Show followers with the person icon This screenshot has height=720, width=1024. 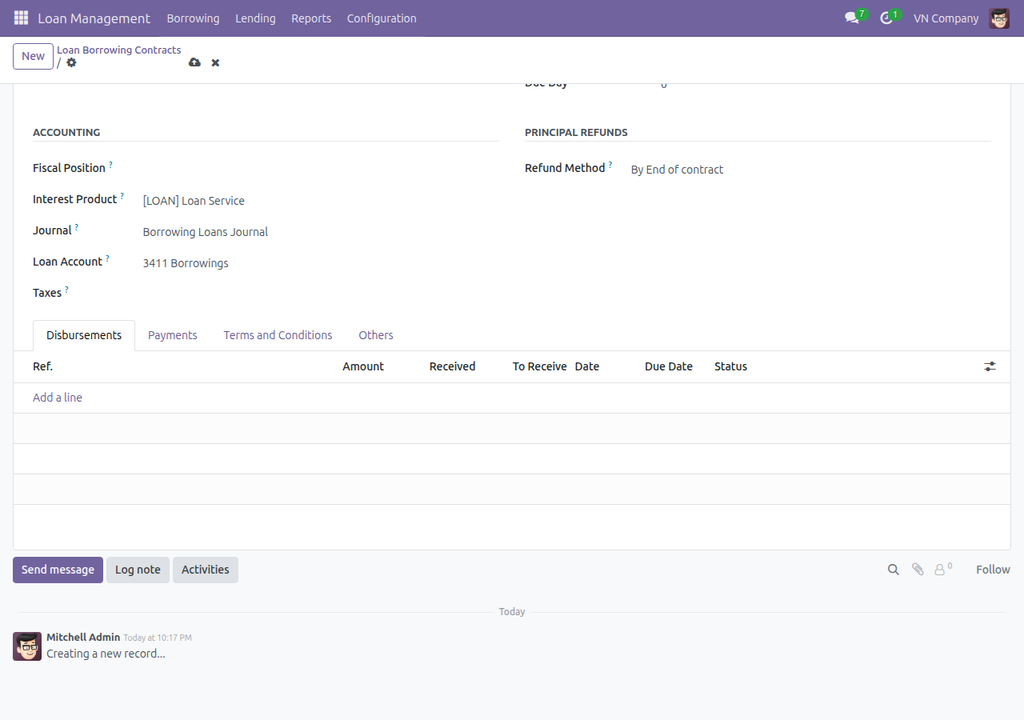[x=943, y=570]
